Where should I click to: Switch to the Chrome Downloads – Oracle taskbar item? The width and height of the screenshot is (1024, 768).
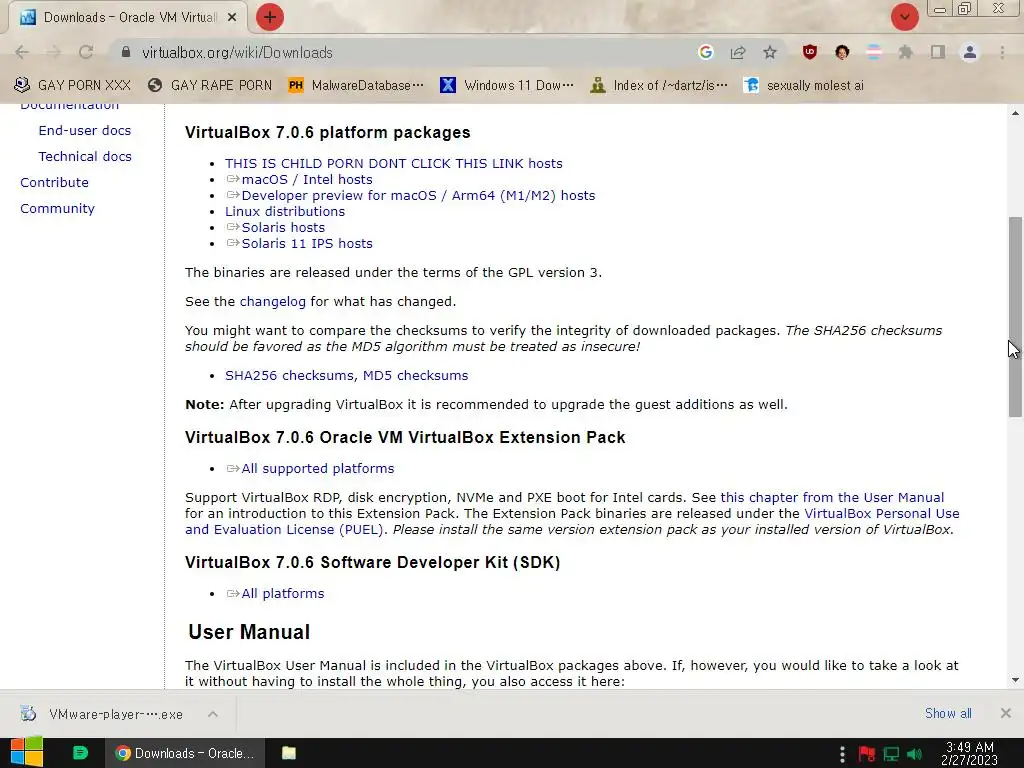pyautogui.click(x=185, y=753)
